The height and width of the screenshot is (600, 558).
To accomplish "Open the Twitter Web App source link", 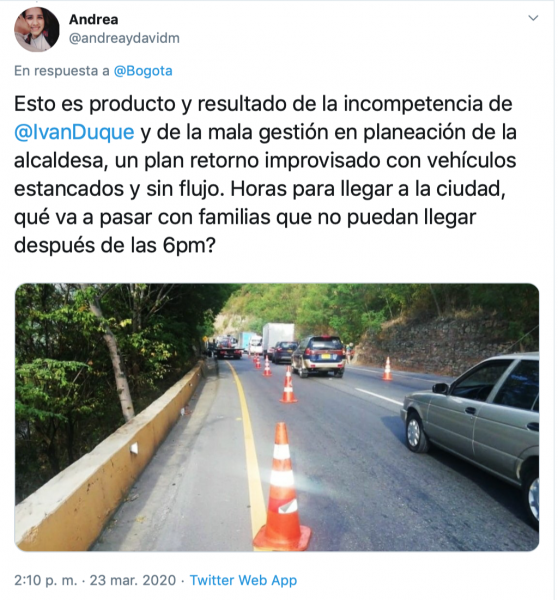I will [x=243, y=580].
